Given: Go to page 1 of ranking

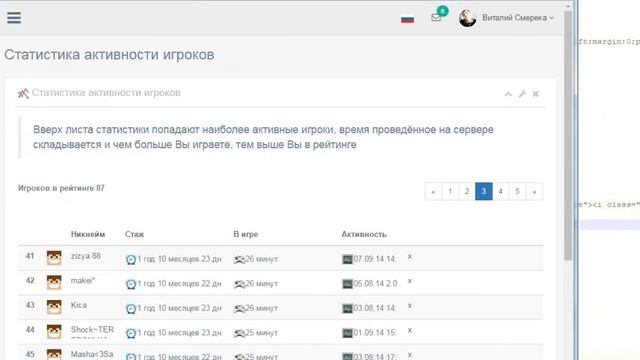Looking at the screenshot, I should pos(450,191).
